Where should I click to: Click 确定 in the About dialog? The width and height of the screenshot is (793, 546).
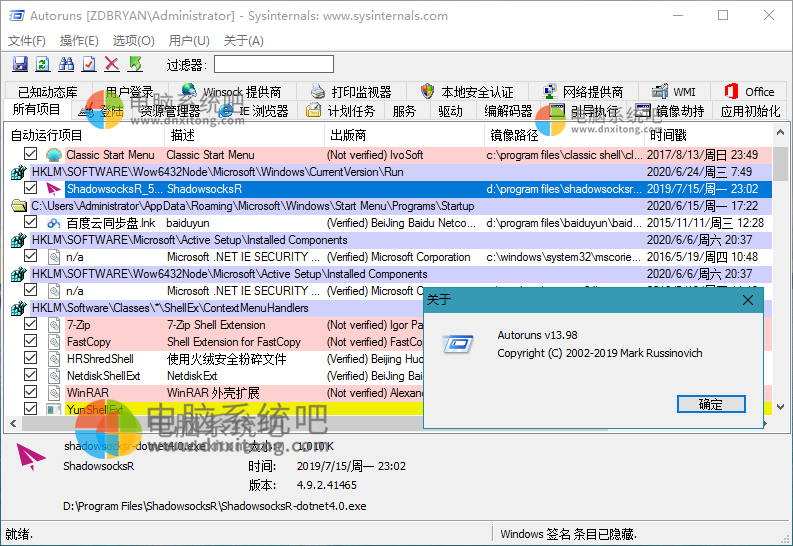point(711,404)
